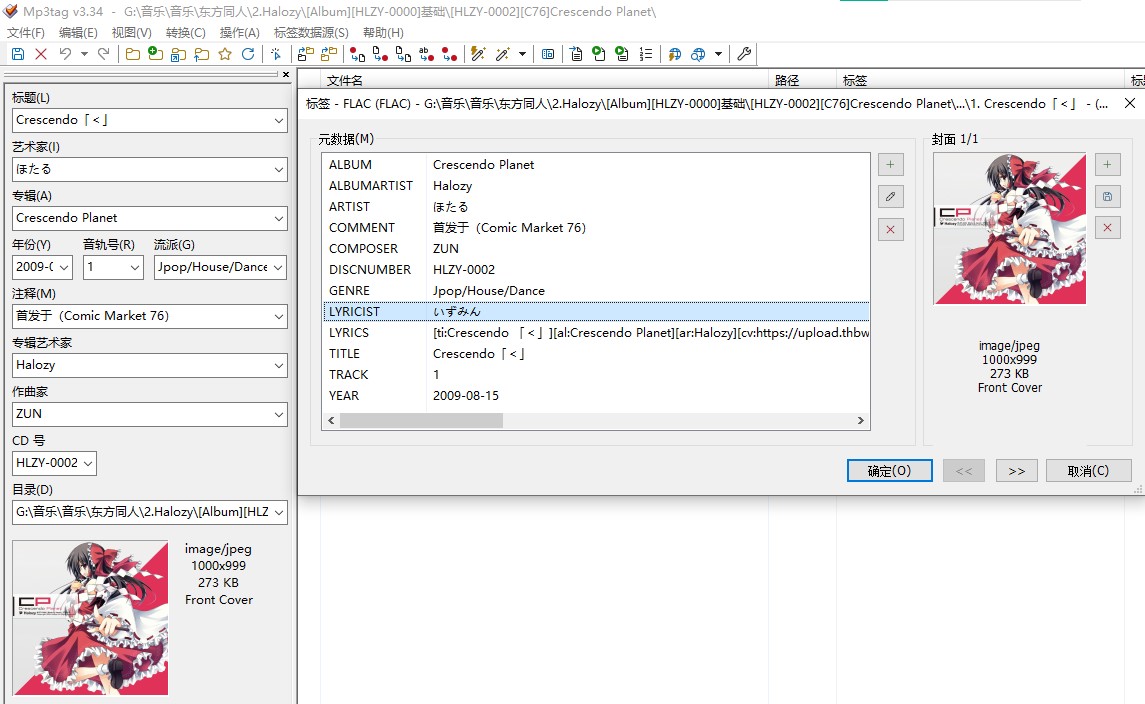Screen dimensions: 1145x704
Task: Add a directory with the green-plus folder icon
Action: click(155, 54)
